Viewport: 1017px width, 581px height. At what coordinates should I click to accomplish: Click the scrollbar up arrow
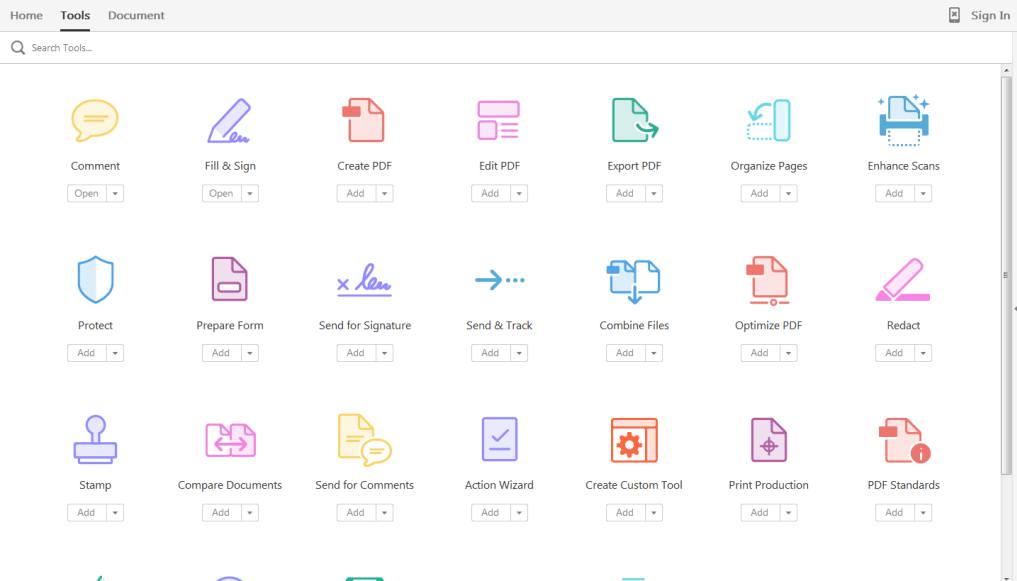click(1006, 70)
